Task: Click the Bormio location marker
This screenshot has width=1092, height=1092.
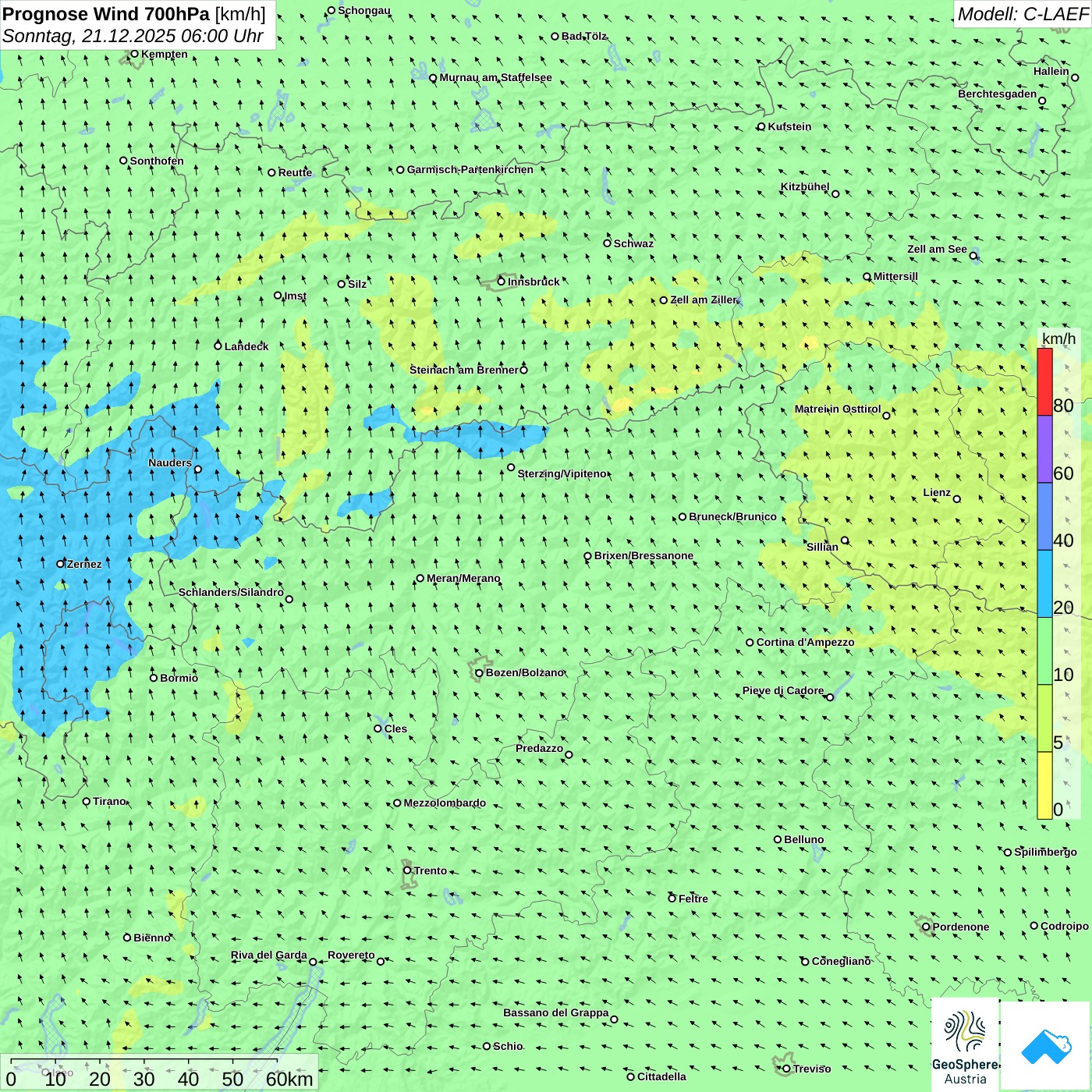Action: pos(154,678)
